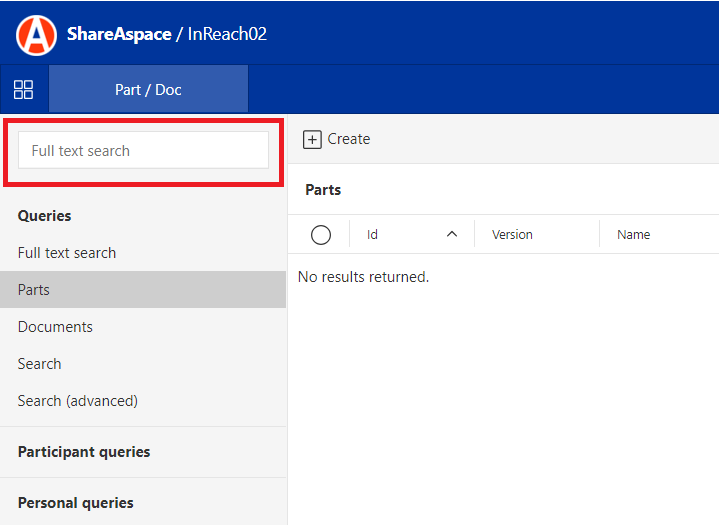
Task: Expand the Participant queries section
Action: (84, 452)
